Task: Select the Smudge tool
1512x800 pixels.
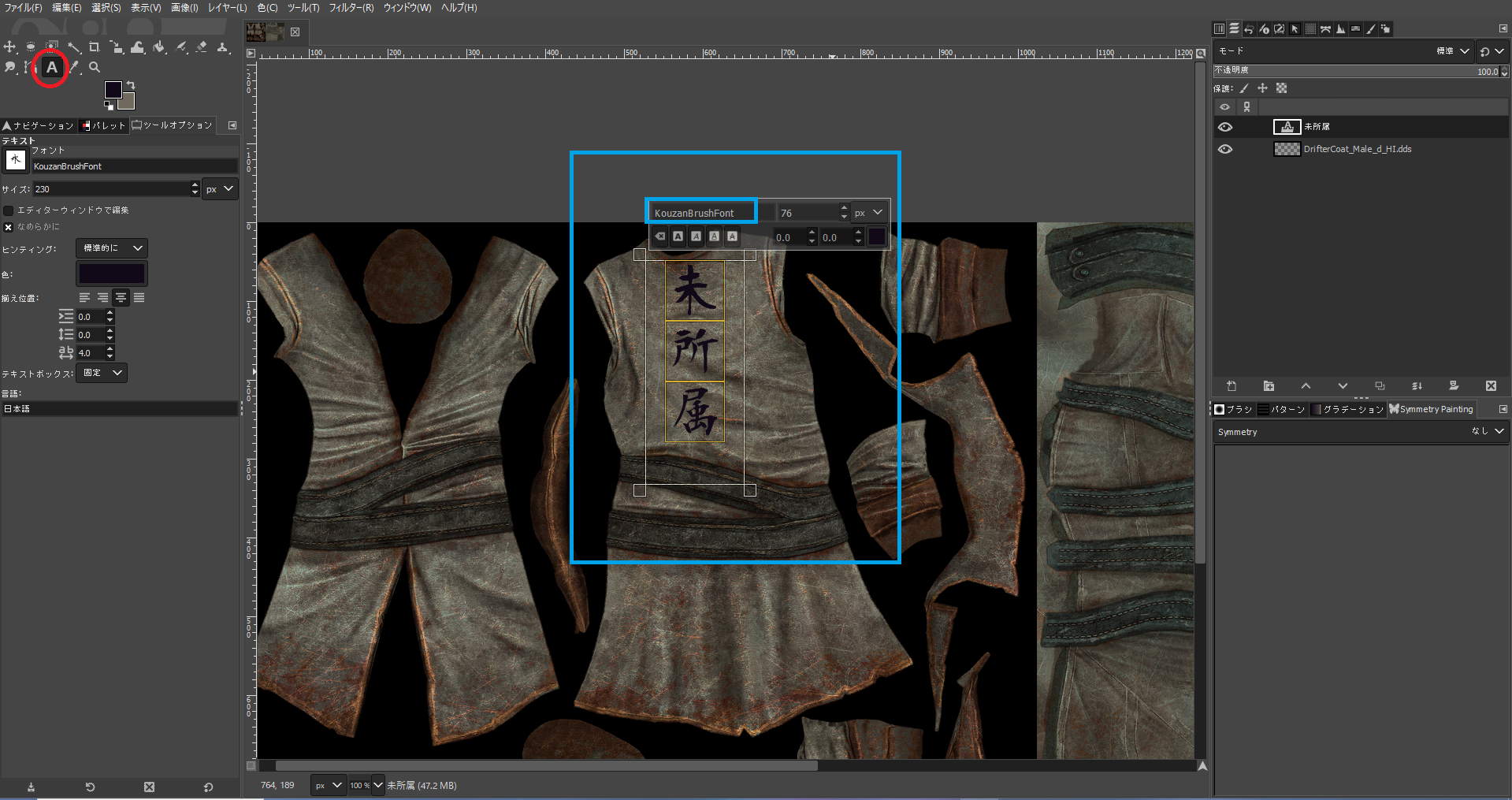Action: (10, 68)
